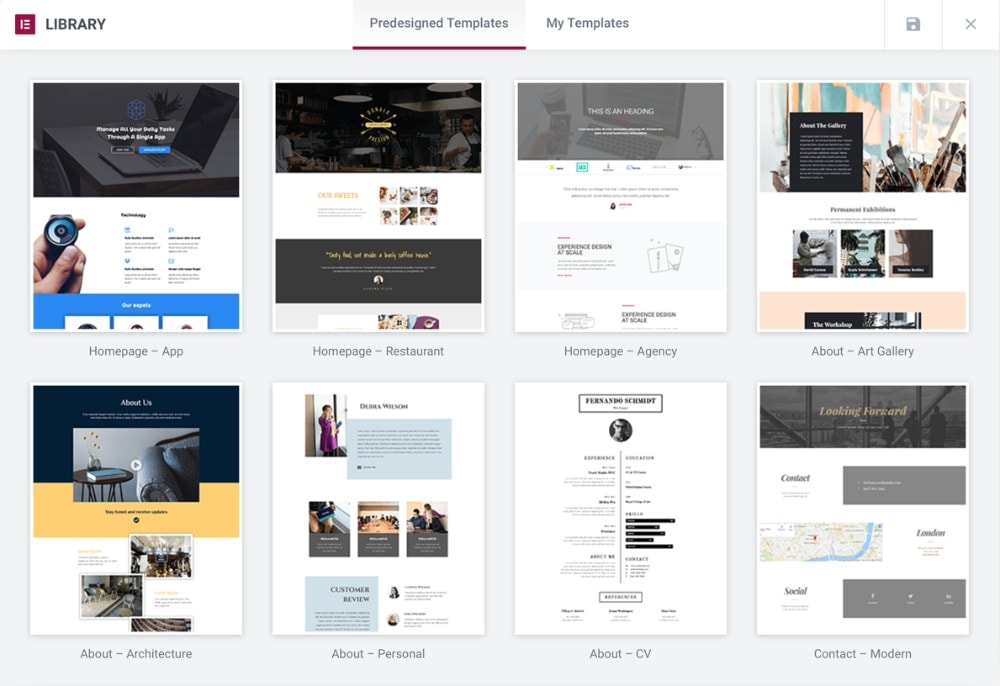Click the save template icon

tap(913, 24)
